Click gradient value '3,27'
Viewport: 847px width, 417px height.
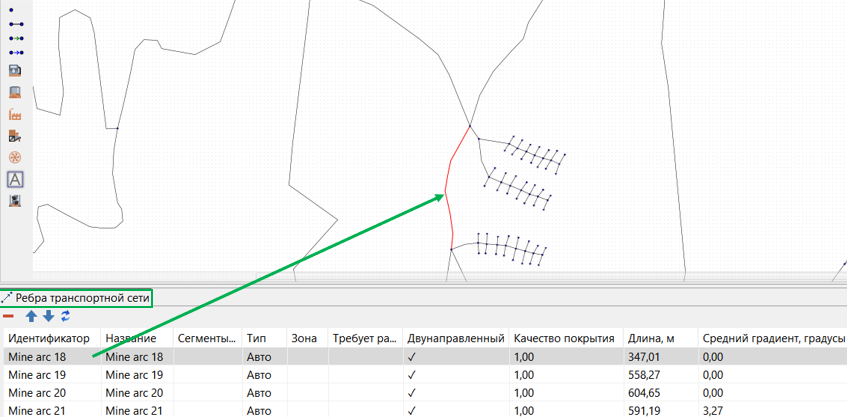[x=712, y=411]
